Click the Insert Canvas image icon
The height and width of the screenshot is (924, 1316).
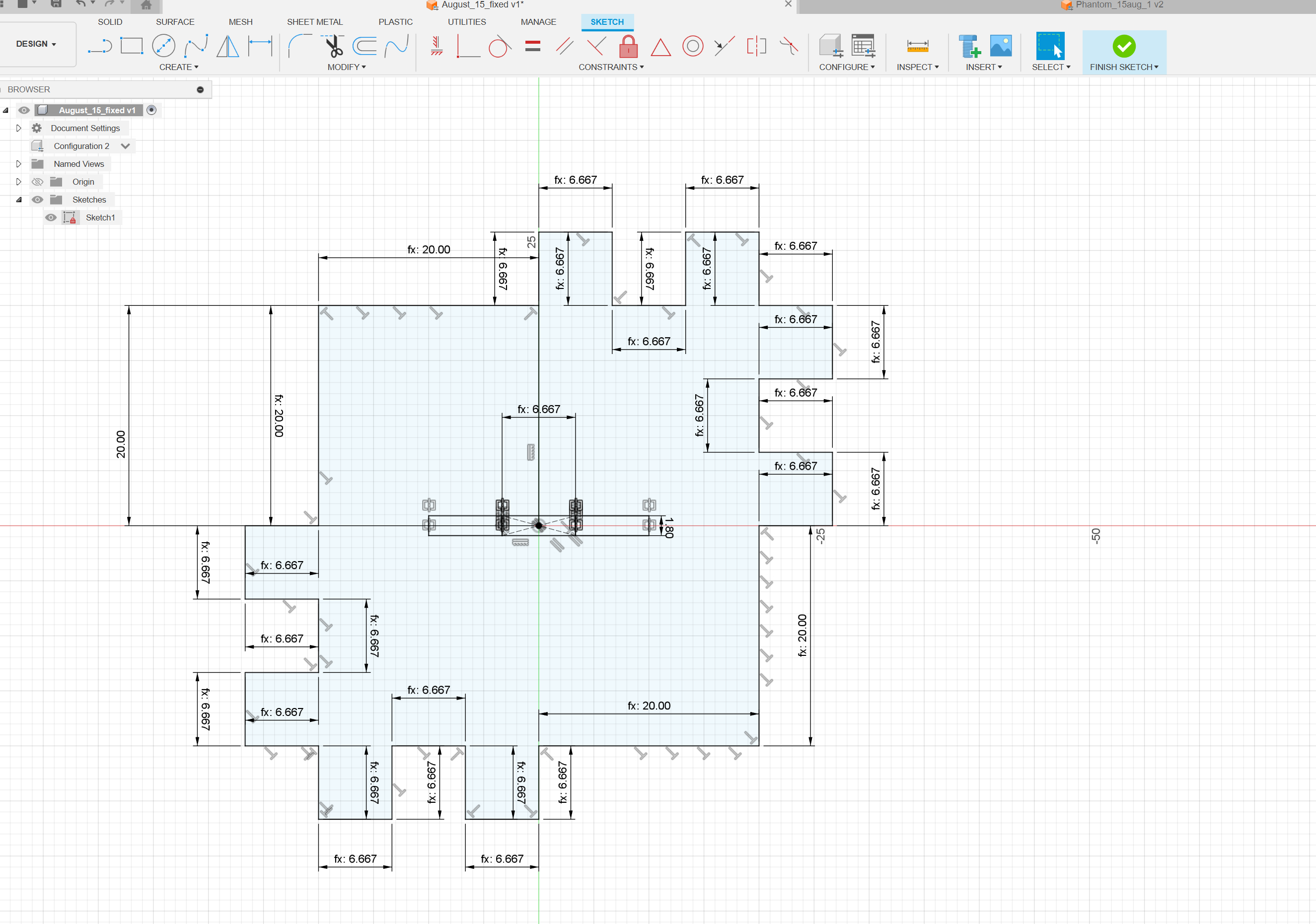coord(1001,46)
